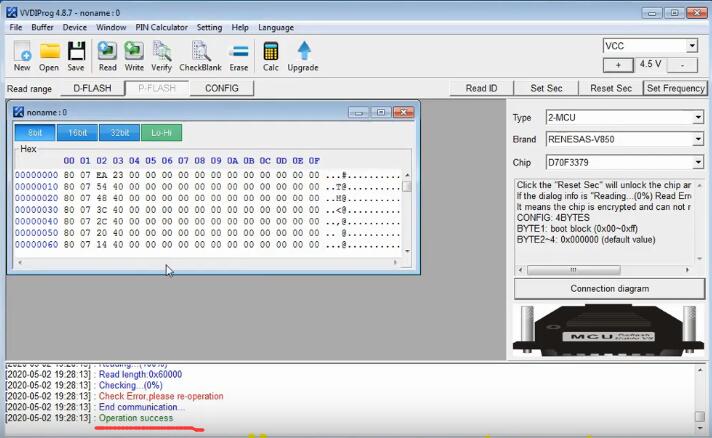Screen dimensions: 712x438
Task: Open the File menu
Action: [x=16, y=27]
